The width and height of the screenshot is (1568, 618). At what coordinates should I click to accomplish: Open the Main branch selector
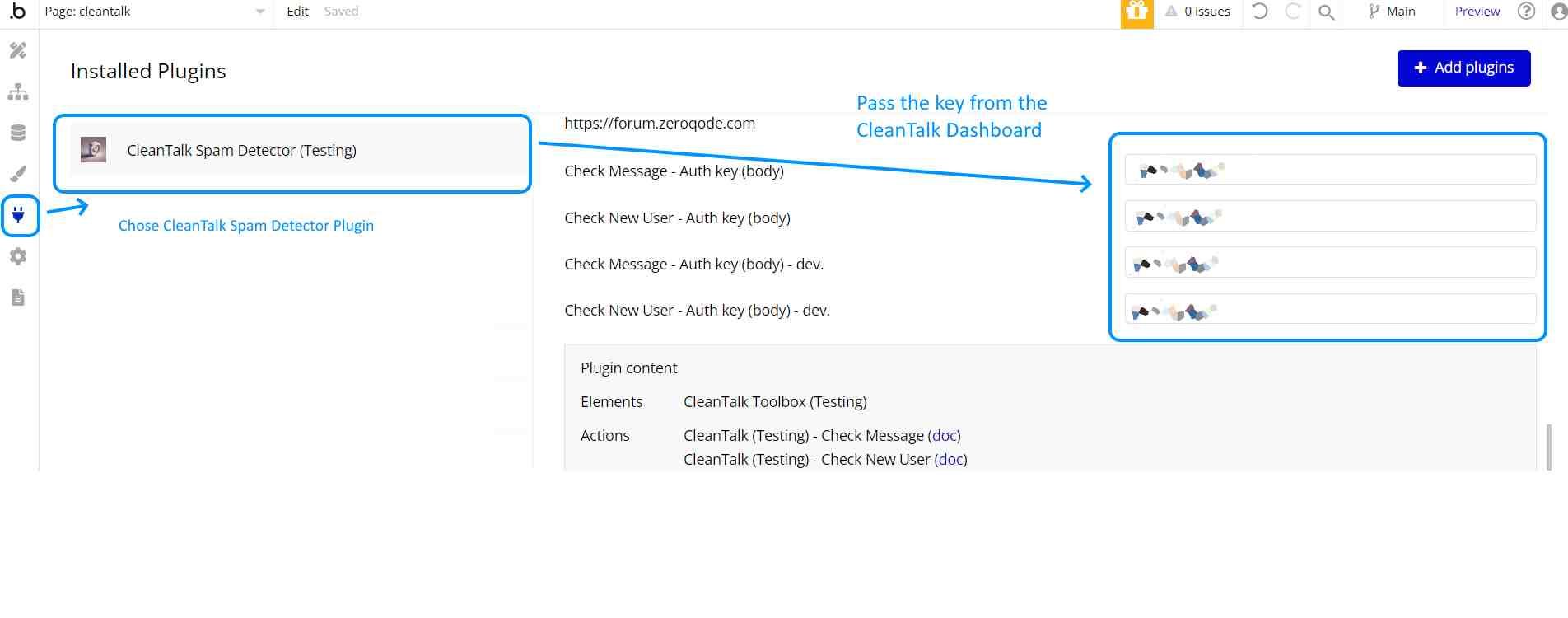[x=1392, y=12]
